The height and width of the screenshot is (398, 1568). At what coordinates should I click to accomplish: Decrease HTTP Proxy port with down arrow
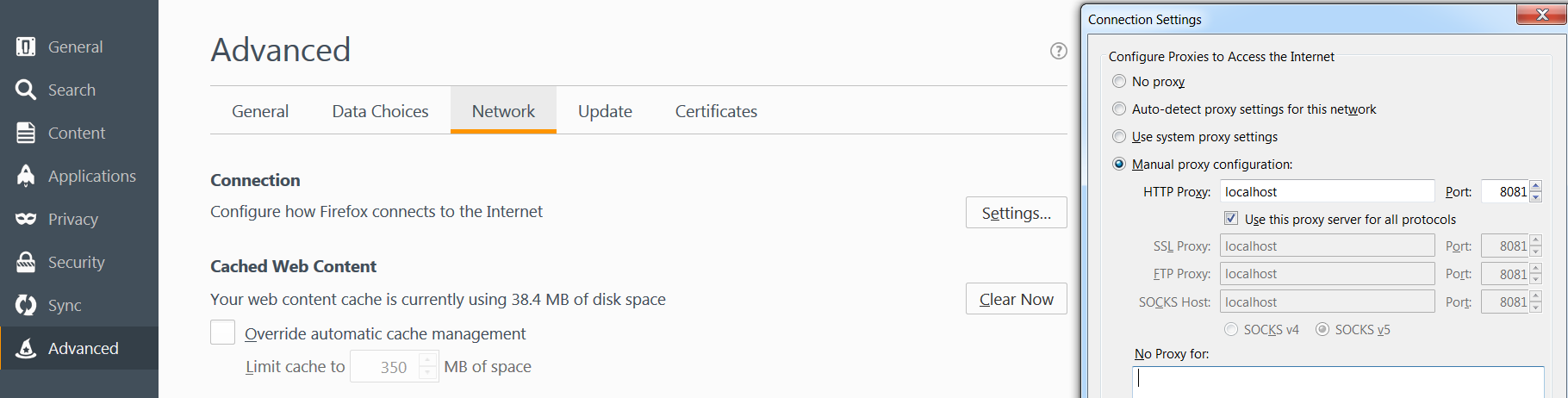(x=1535, y=197)
